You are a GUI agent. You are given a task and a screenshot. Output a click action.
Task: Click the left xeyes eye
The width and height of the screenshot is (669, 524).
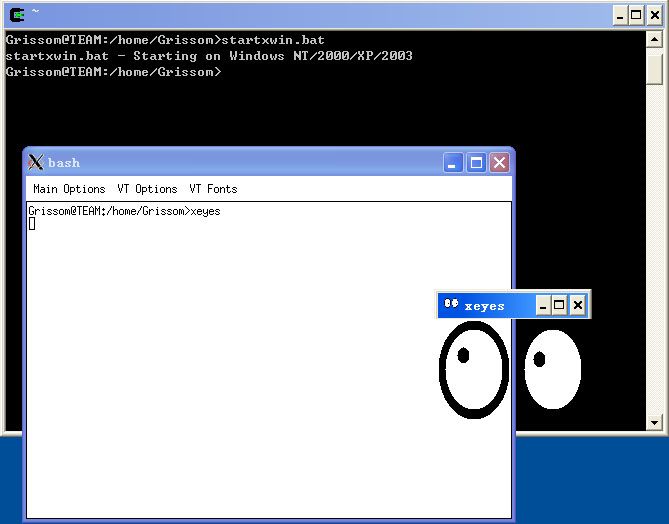(x=474, y=370)
